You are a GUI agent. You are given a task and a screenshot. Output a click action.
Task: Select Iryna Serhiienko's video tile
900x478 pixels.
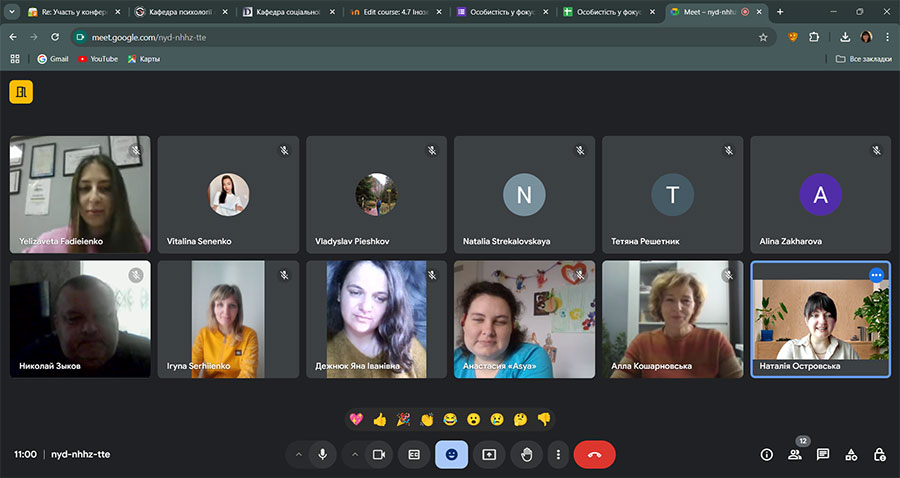[x=228, y=319]
